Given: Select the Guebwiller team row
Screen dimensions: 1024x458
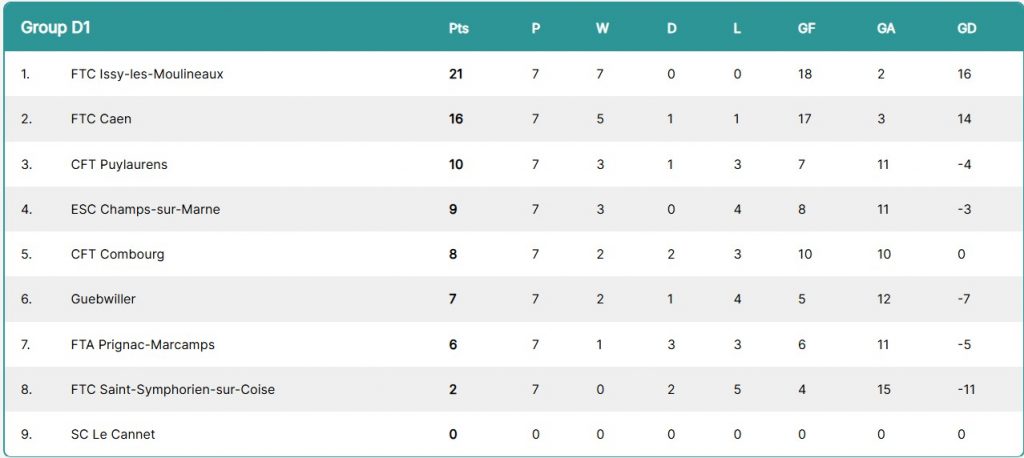Looking at the screenshot, I should [x=512, y=299].
